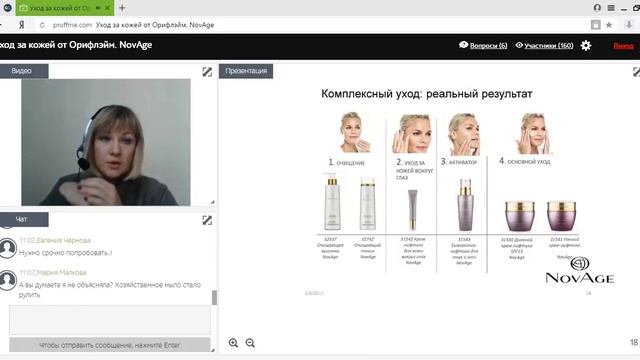Screen dimensions: 640x360
Task: Click the reader mode icon in the address bar
Action: [596, 25]
